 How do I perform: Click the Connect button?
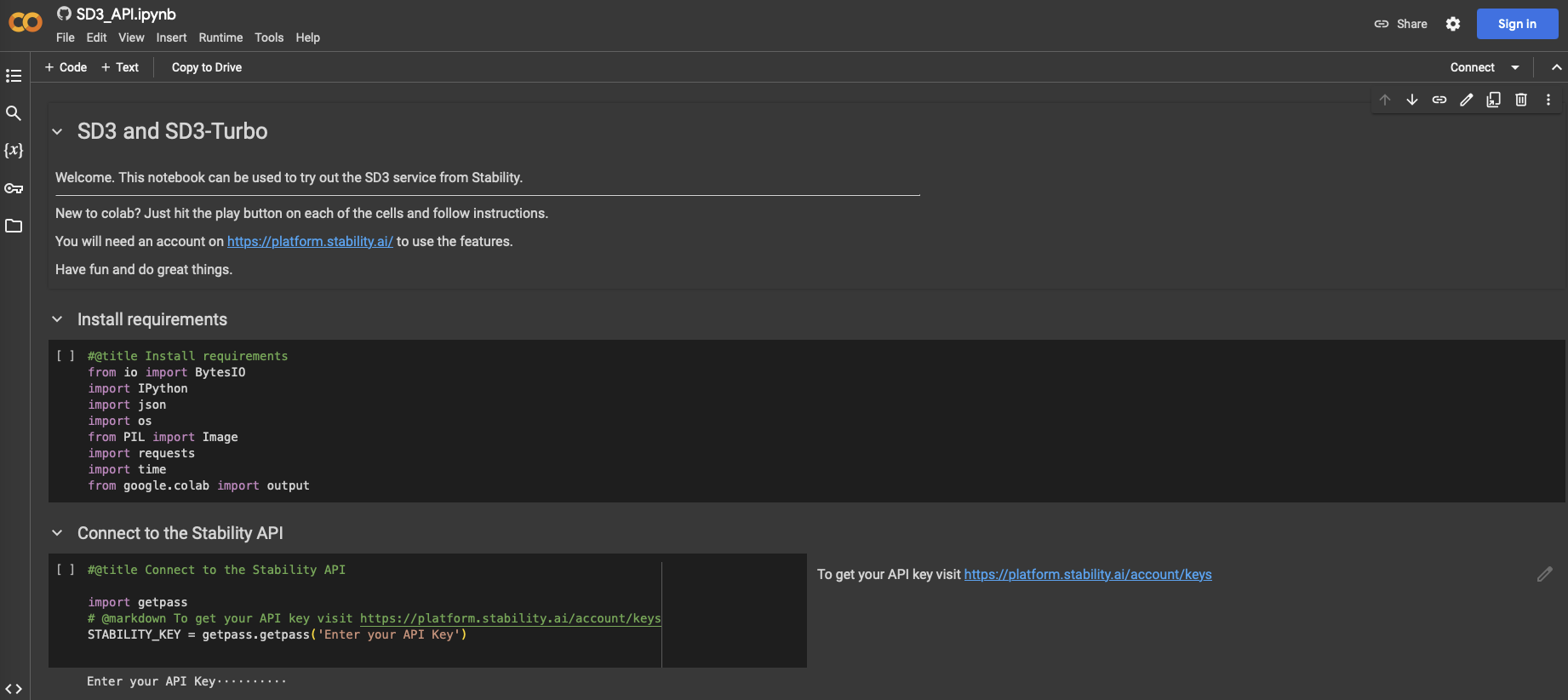(x=1473, y=67)
